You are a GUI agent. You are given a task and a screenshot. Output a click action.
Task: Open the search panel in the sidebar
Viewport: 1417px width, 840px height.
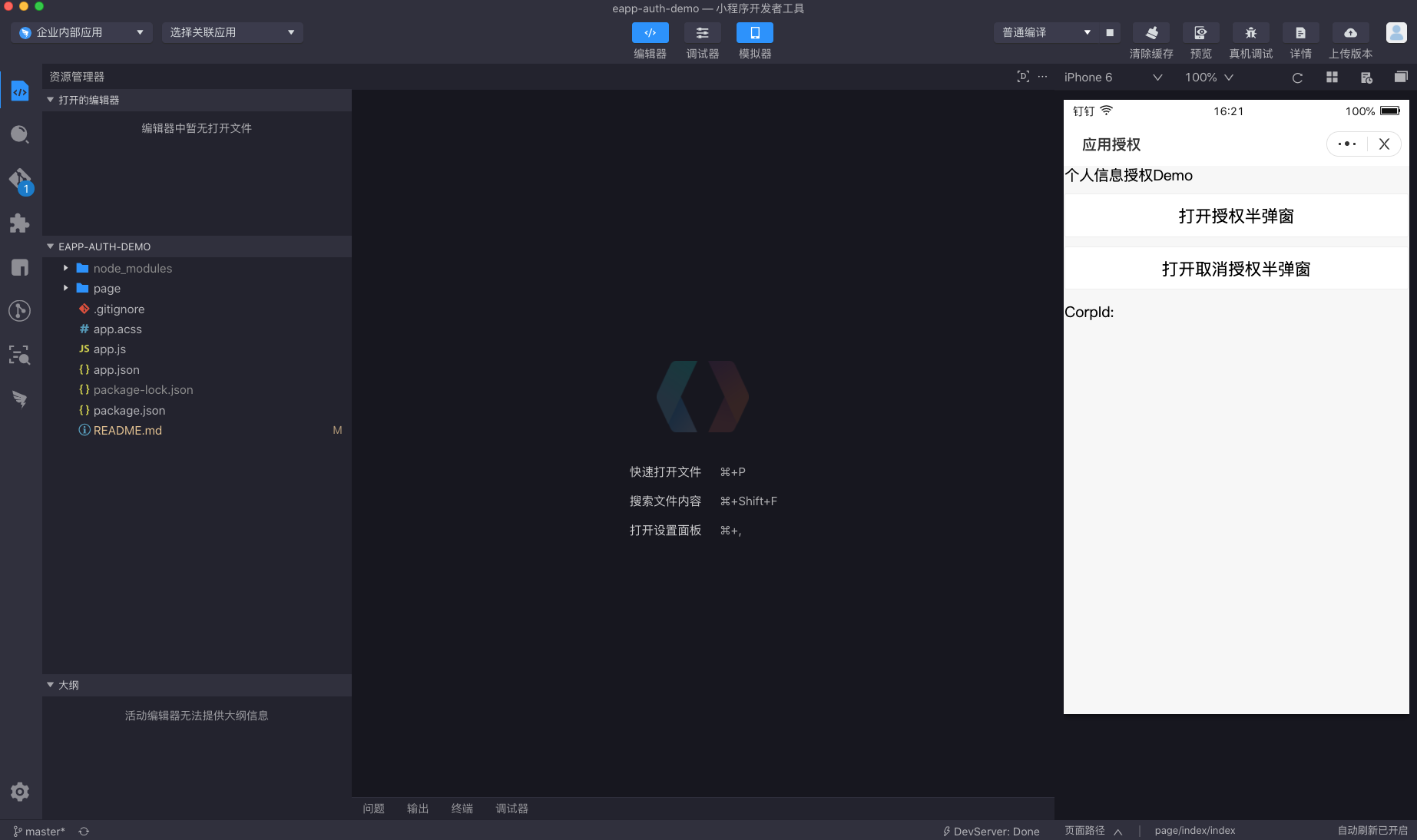click(x=19, y=134)
